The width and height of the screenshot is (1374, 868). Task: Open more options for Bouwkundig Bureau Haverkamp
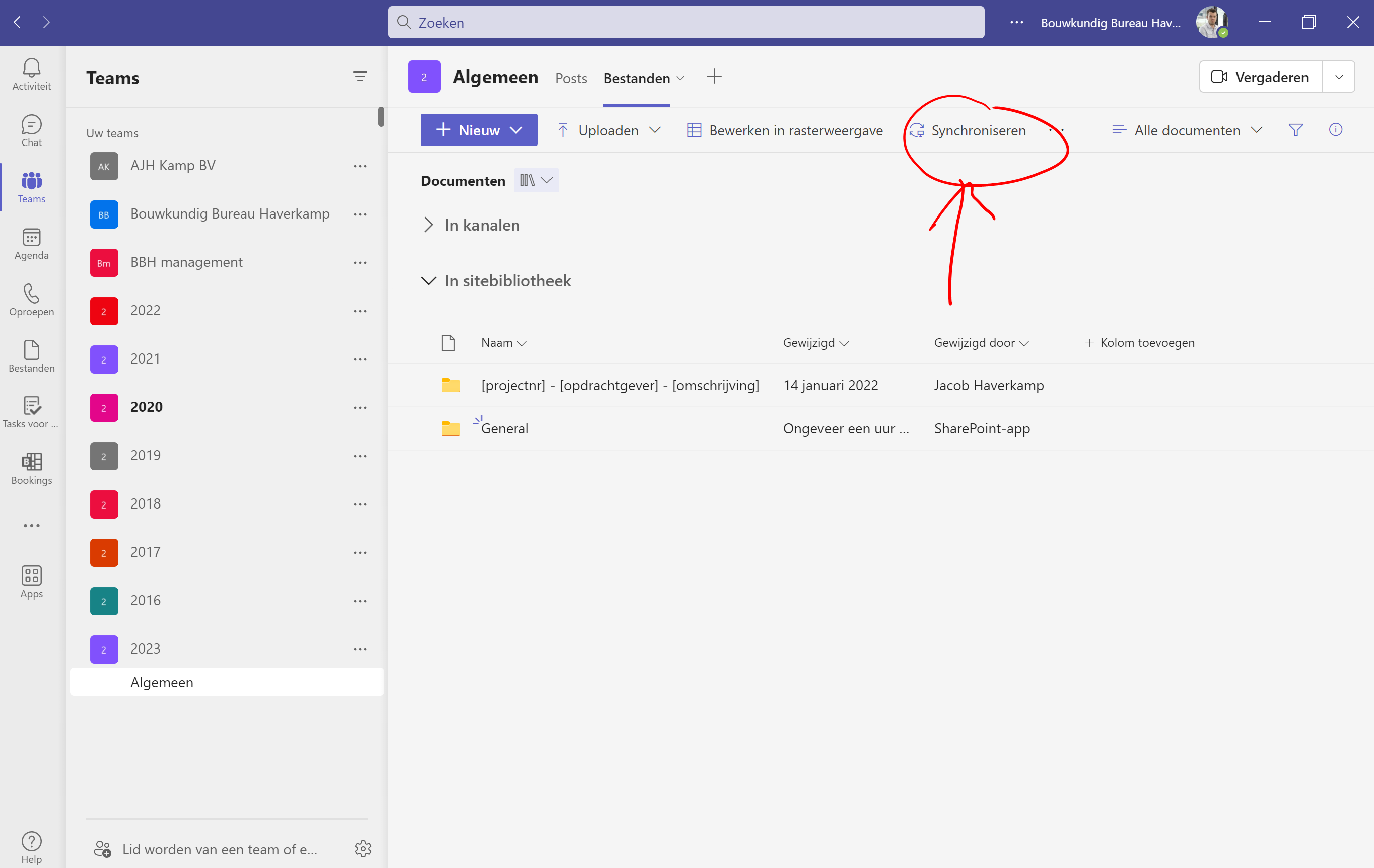click(360, 214)
